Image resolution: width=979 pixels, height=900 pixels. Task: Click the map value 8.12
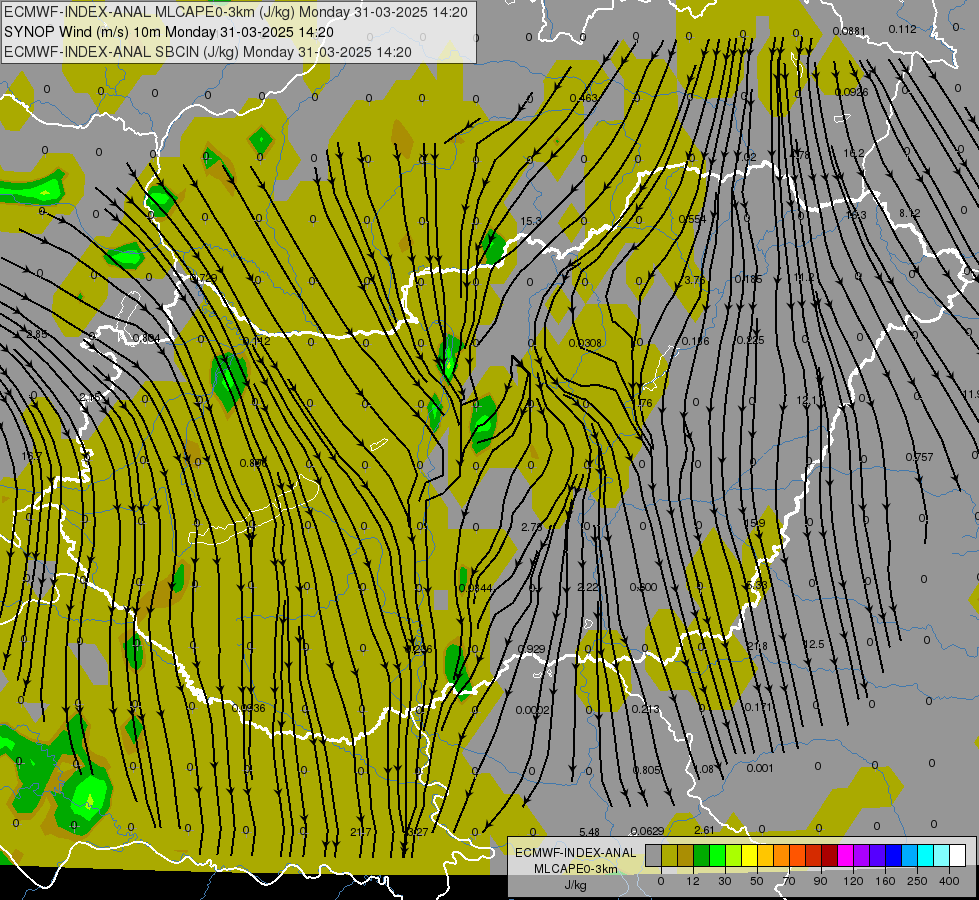point(909,214)
